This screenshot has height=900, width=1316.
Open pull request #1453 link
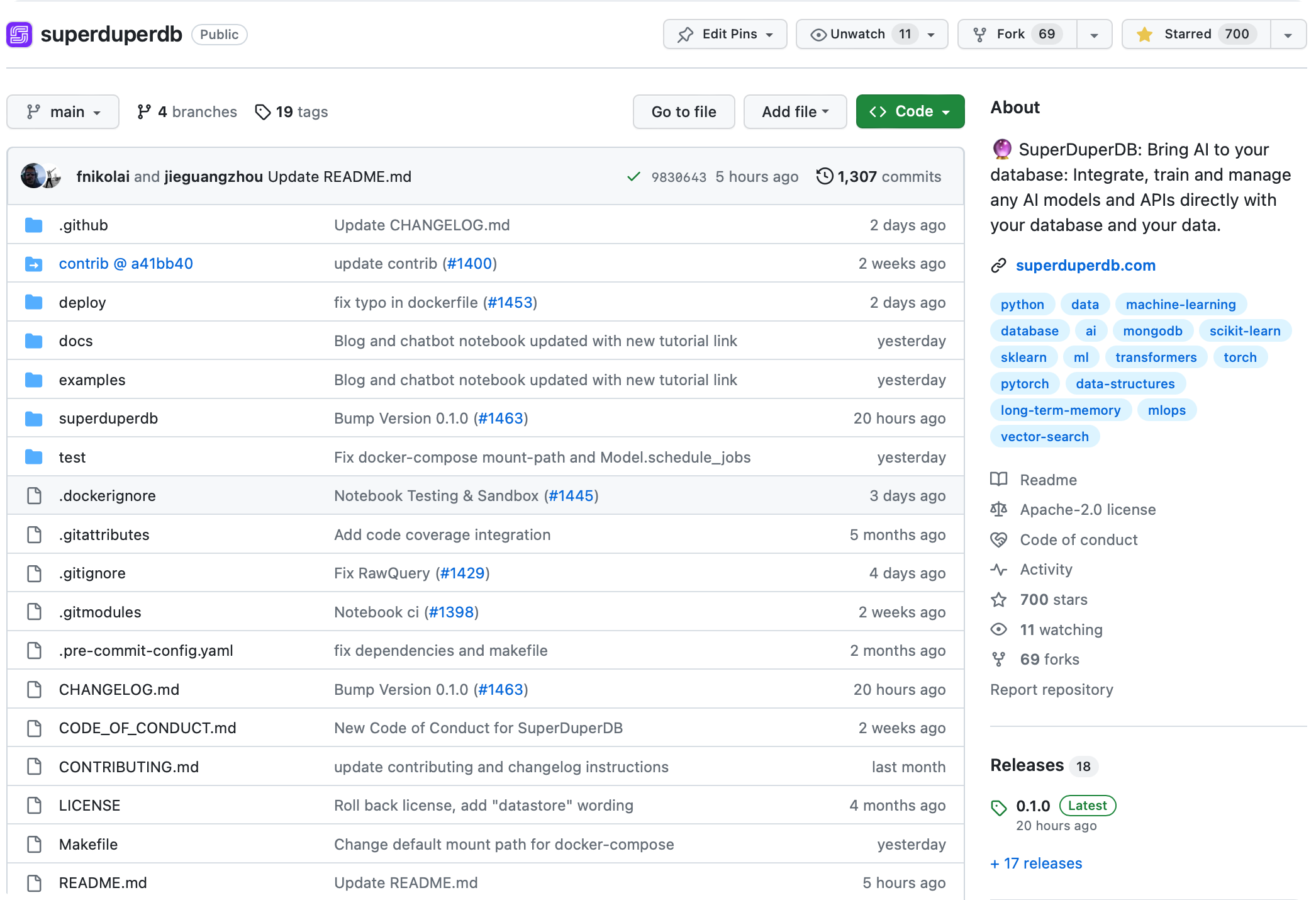coord(510,303)
